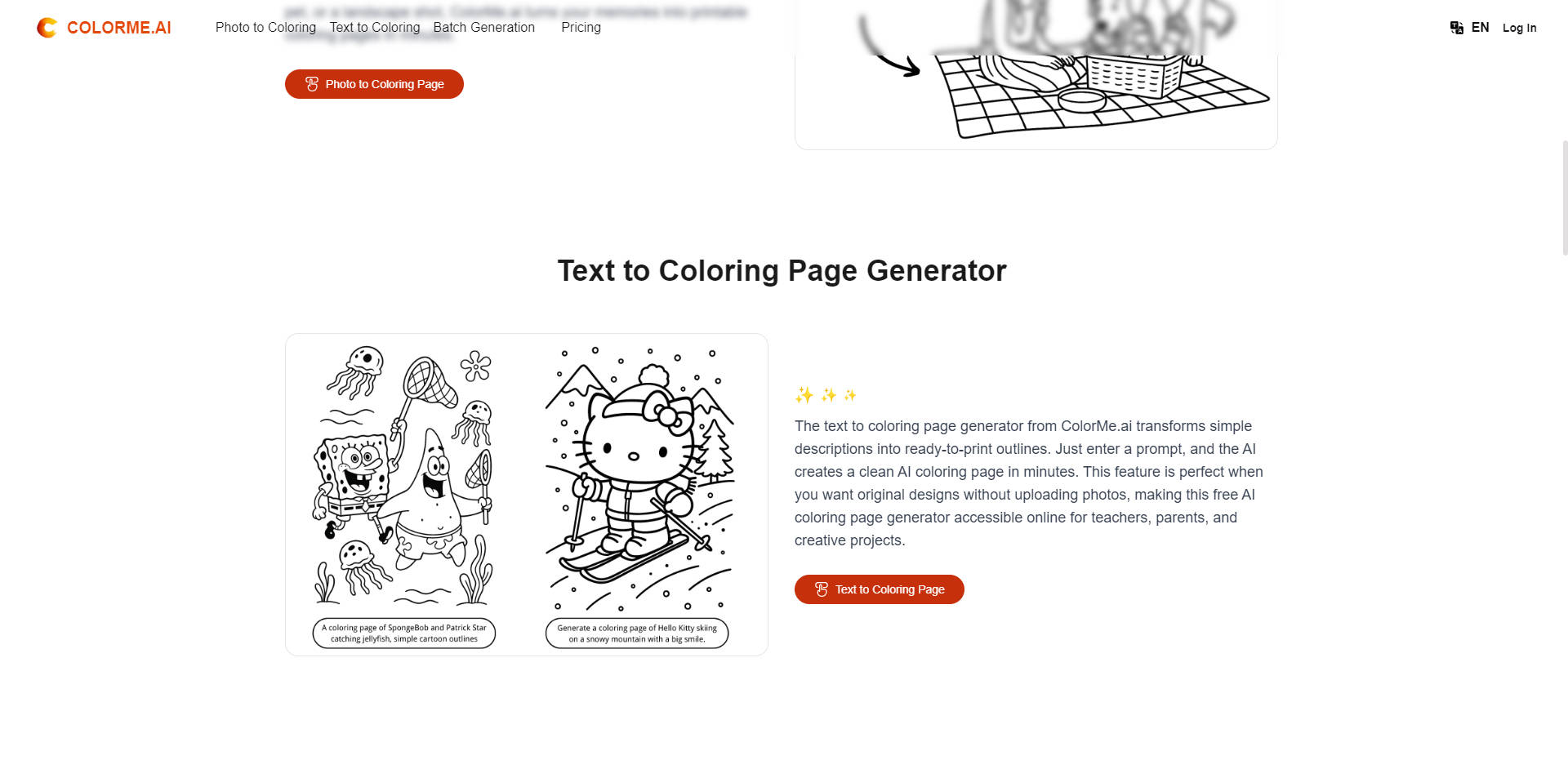Select the EN language switcher

1479,27
